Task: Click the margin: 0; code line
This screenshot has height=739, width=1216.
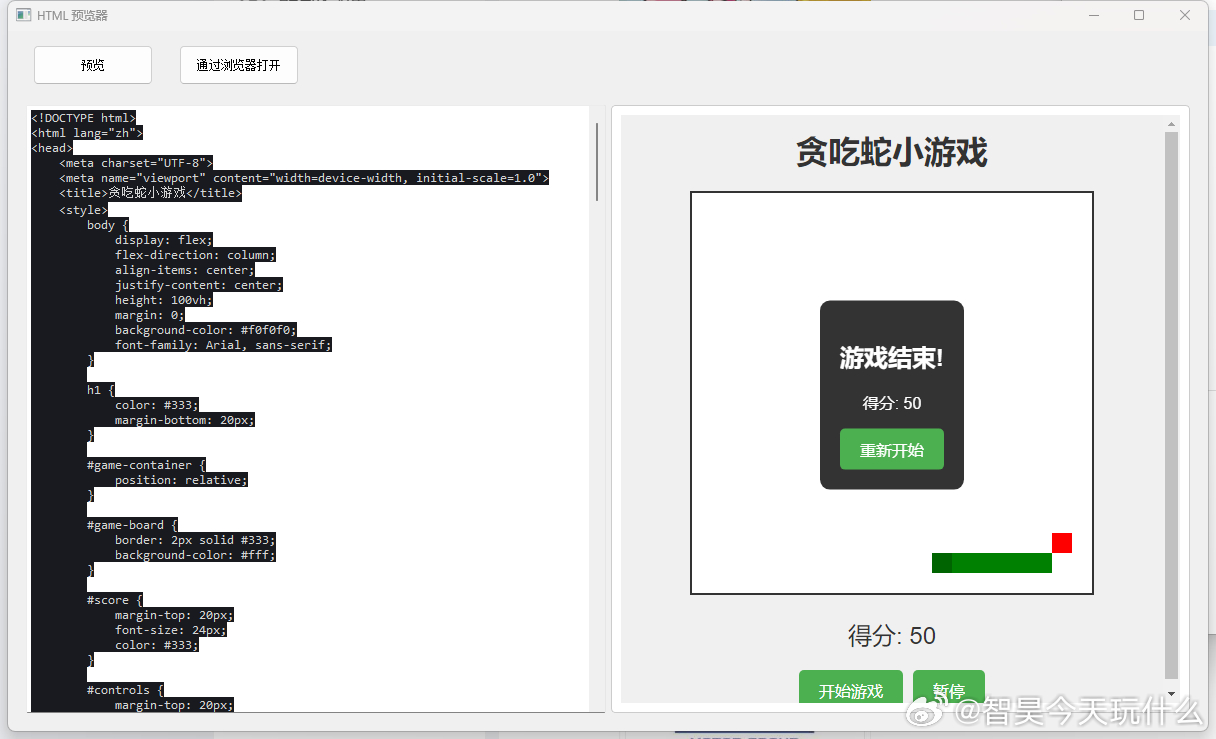Action: pyautogui.click(x=150, y=315)
